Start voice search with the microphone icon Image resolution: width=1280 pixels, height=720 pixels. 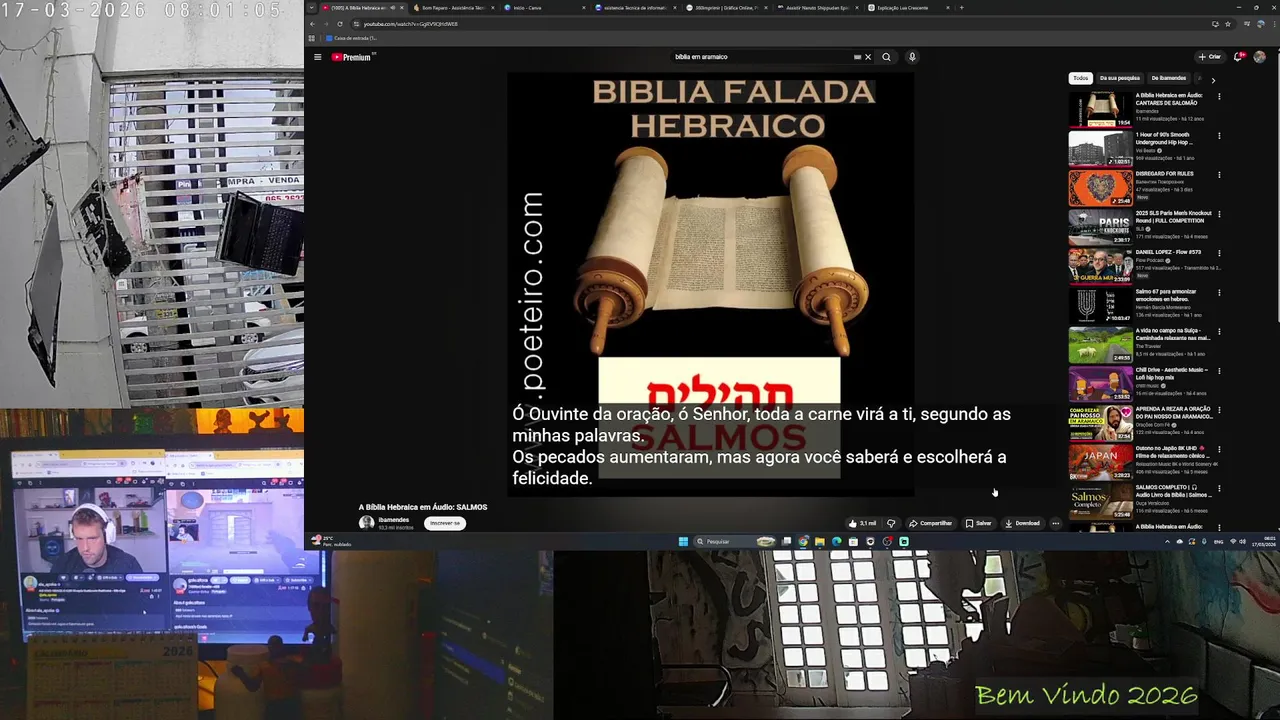(912, 57)
